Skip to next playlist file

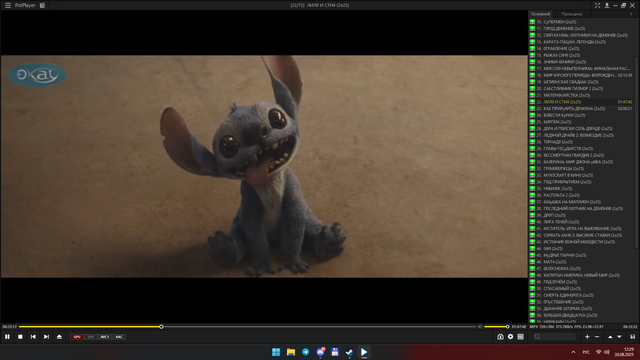47,337
